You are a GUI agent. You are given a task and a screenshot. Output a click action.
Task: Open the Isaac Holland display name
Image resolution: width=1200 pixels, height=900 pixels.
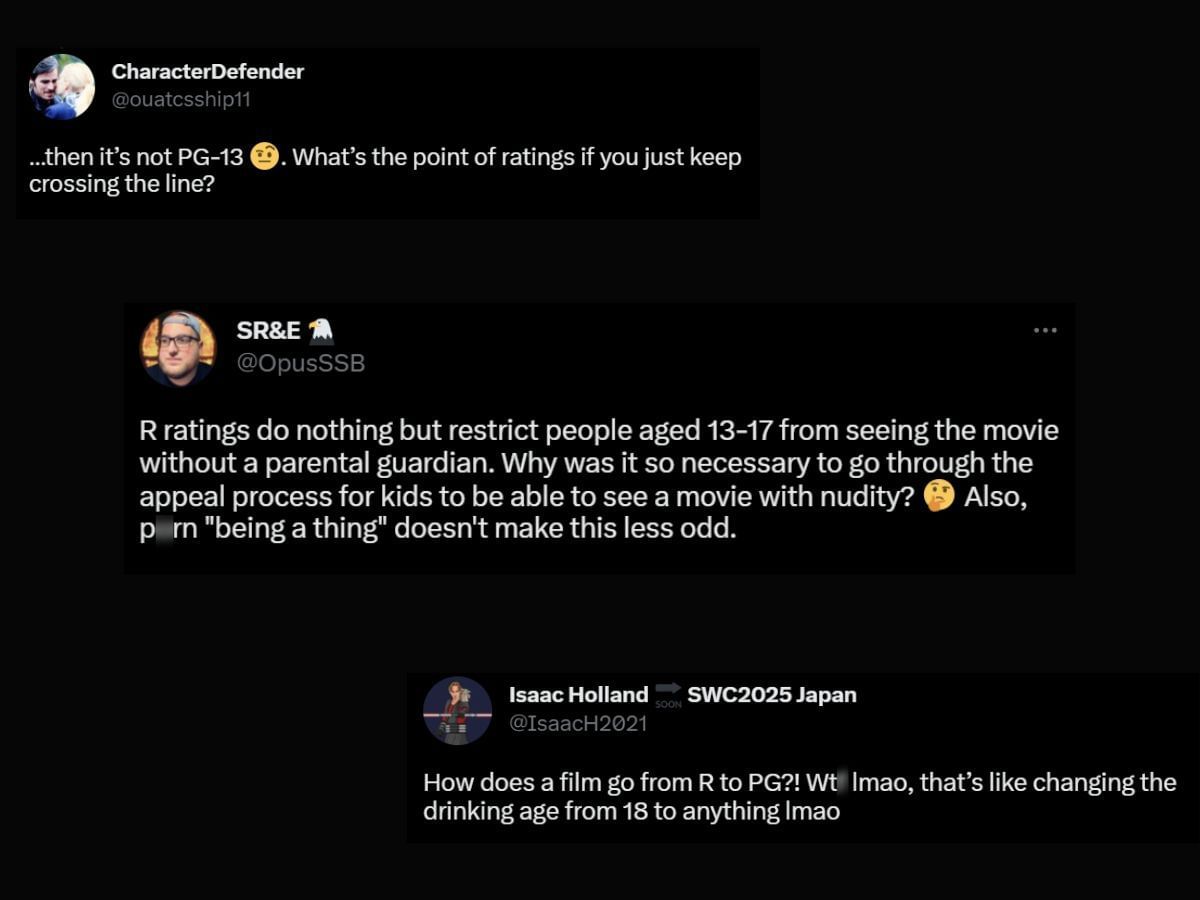tap(578, 694)
